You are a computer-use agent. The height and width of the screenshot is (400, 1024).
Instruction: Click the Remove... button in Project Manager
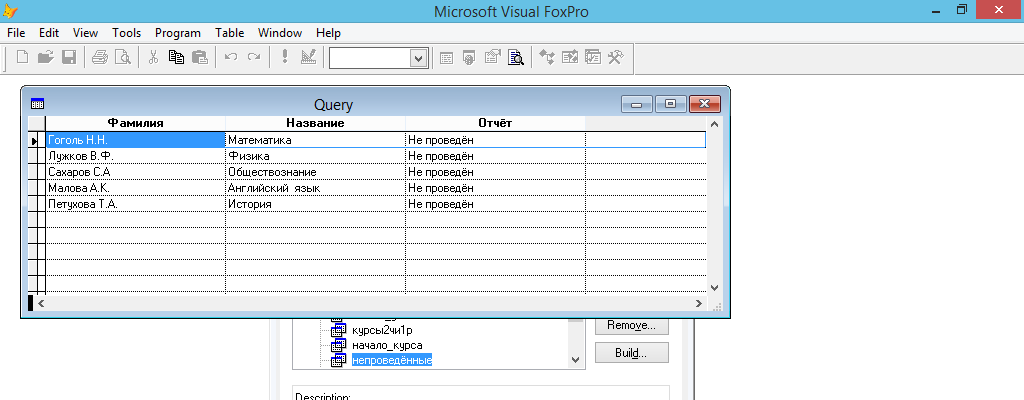632,325
